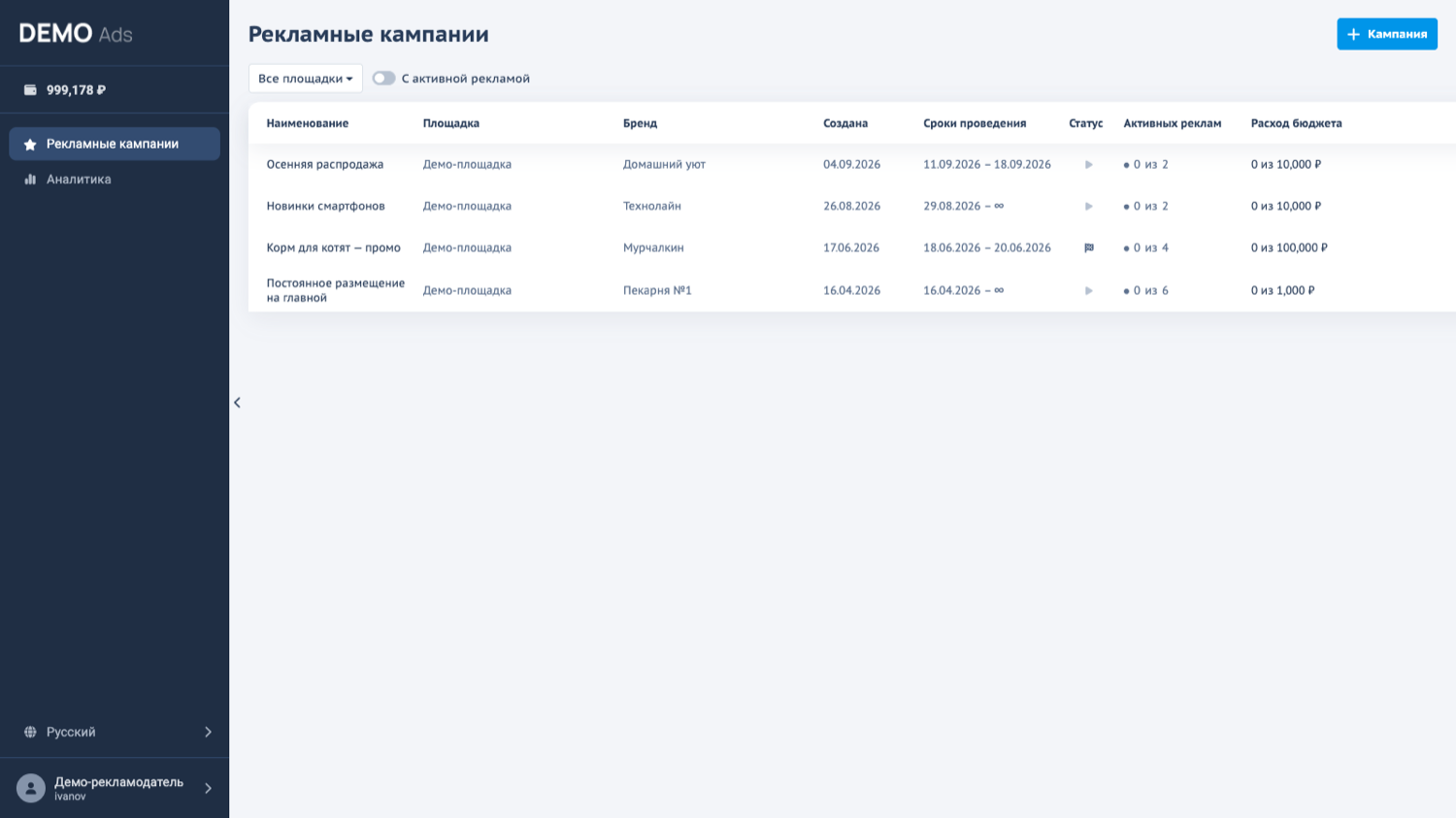
Task: Click the 'Активных реклам' column header
Action: 1173,123
